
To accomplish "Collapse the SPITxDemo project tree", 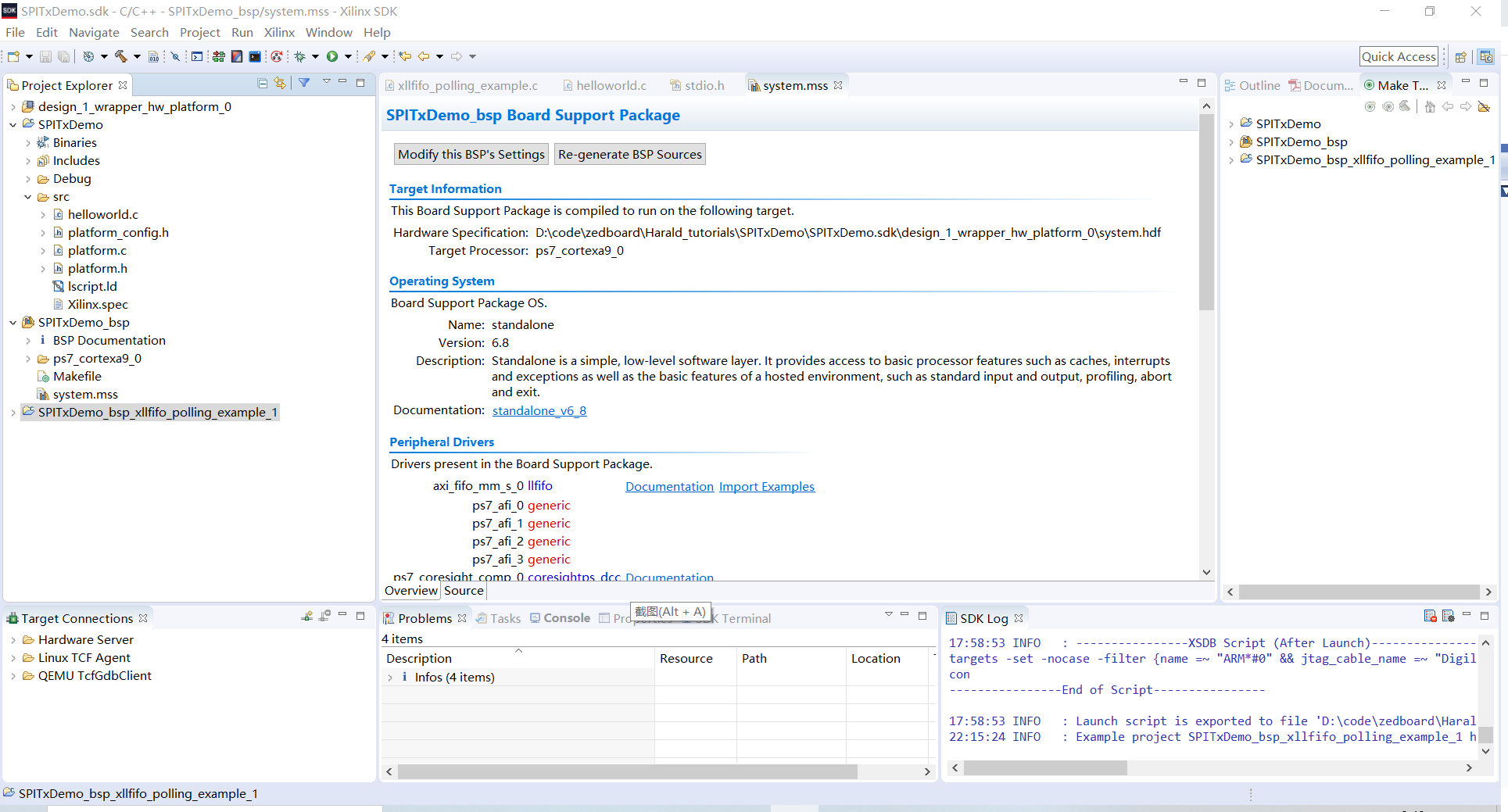I will click(x=13, y=125).
